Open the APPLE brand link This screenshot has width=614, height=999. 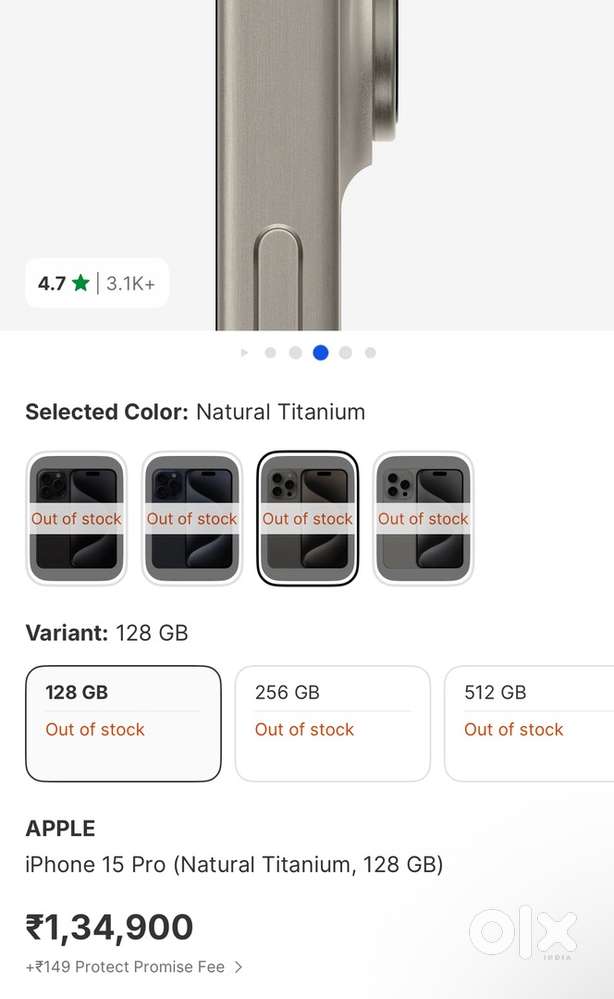60,829
